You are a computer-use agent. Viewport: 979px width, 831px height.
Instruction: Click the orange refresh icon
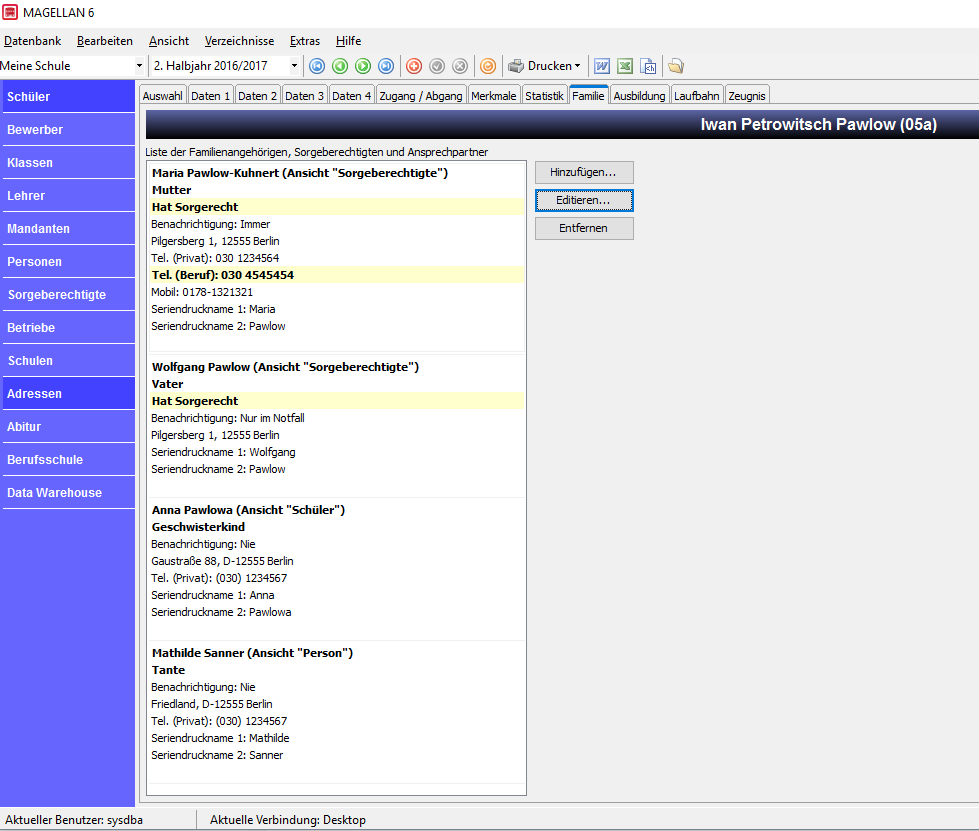488,66
